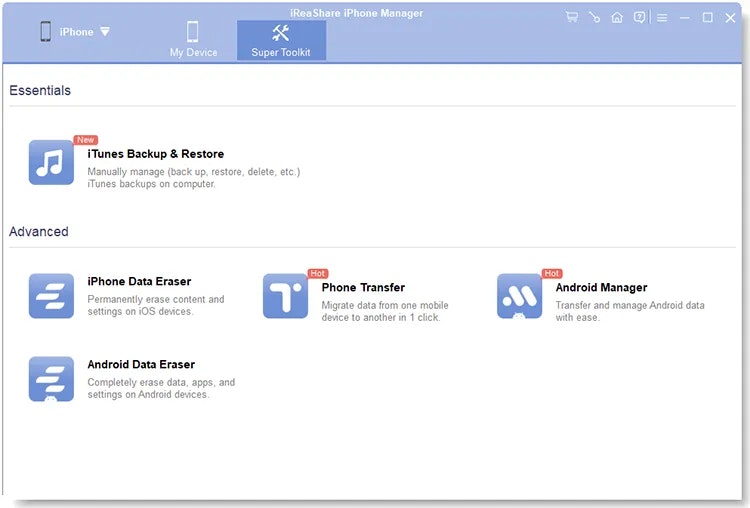
Task: Click the New badge on iTunes Backup
Action: tap(86, 140)
